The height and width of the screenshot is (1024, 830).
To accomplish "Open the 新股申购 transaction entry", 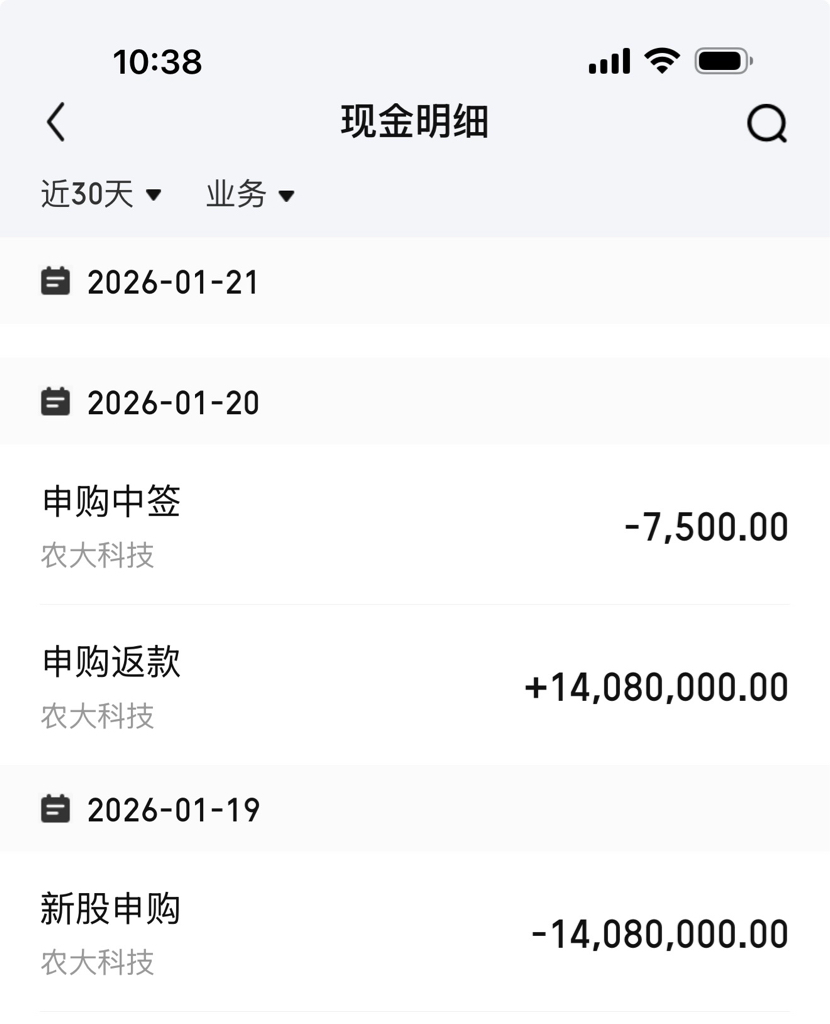I will tap(415, 932).
